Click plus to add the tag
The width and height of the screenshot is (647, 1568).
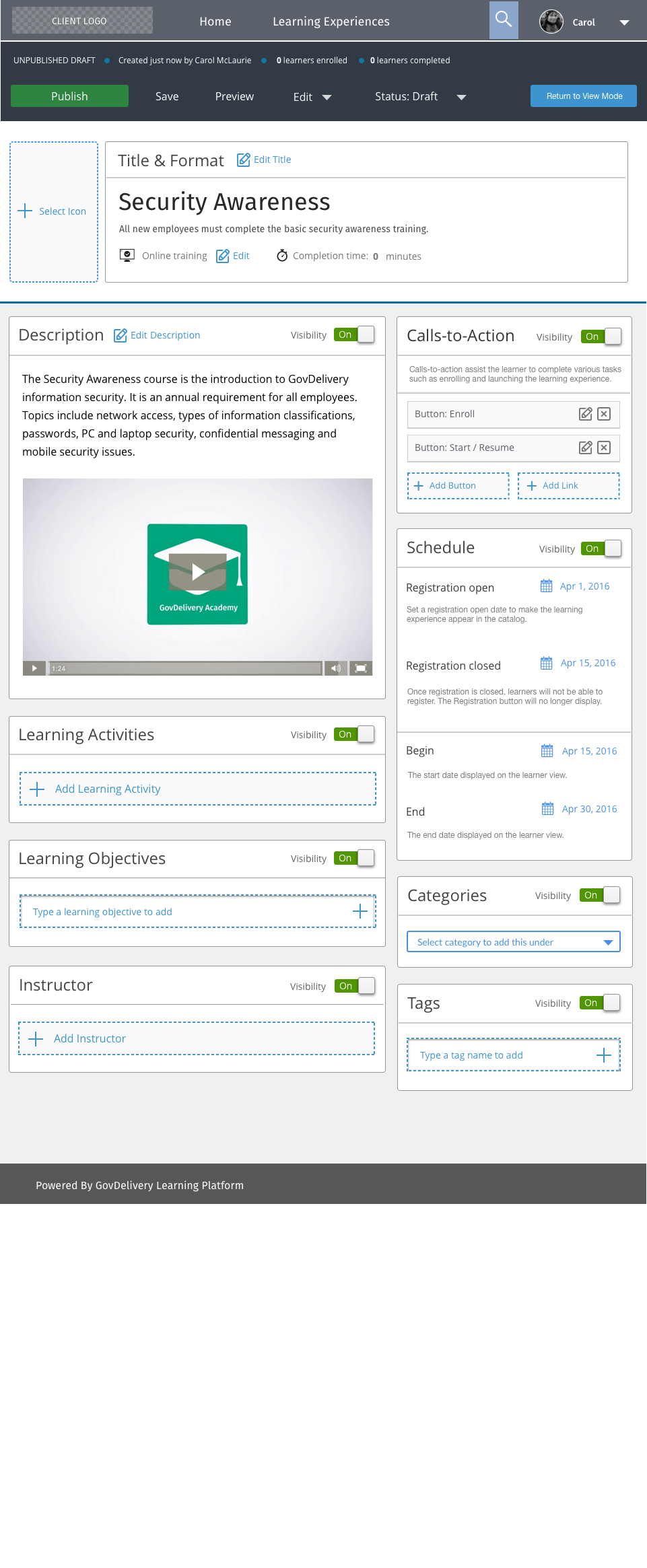click(x=604, y=1055)
